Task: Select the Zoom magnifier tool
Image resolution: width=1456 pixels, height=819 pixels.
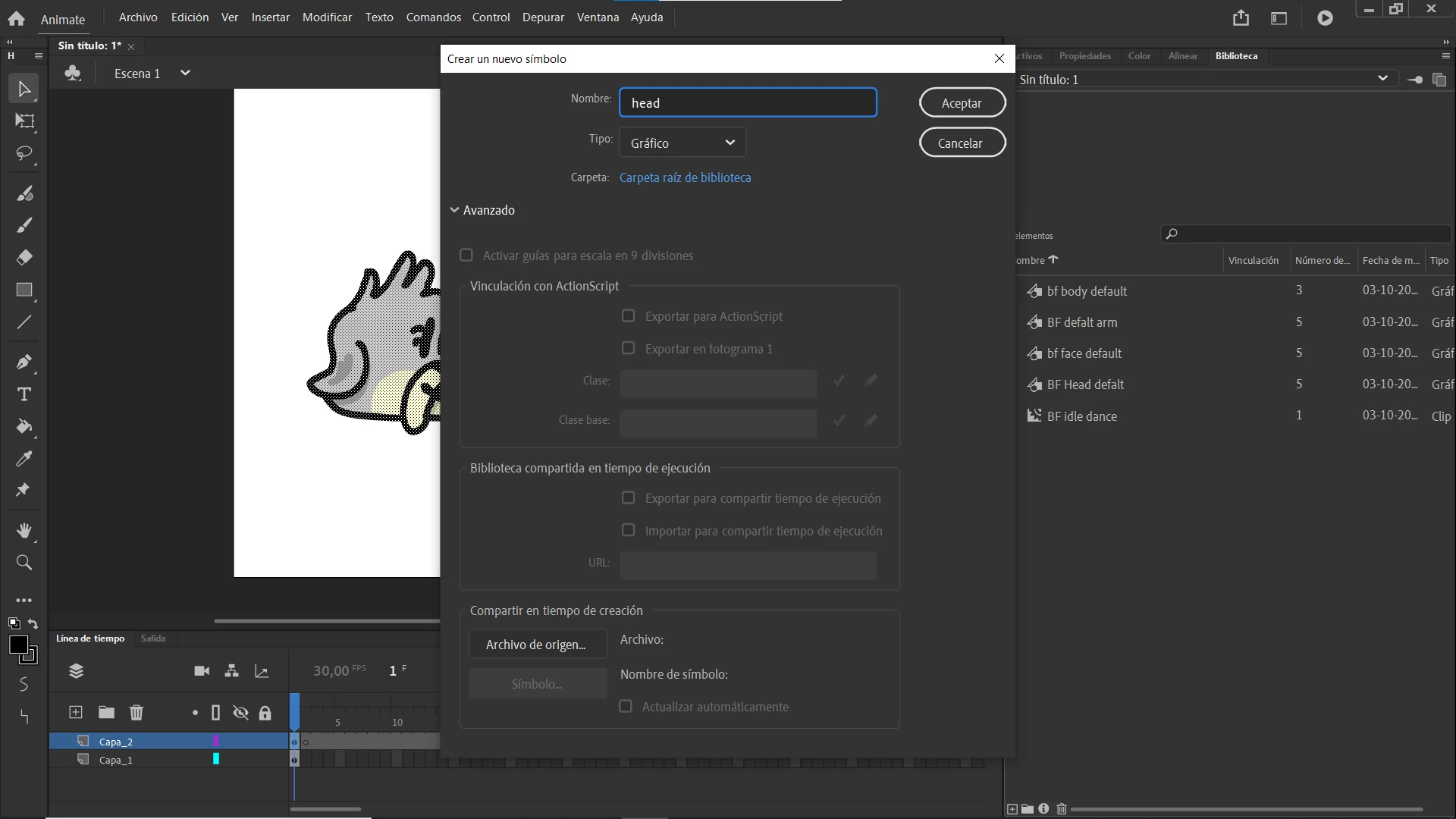Action: pos(24,563)
